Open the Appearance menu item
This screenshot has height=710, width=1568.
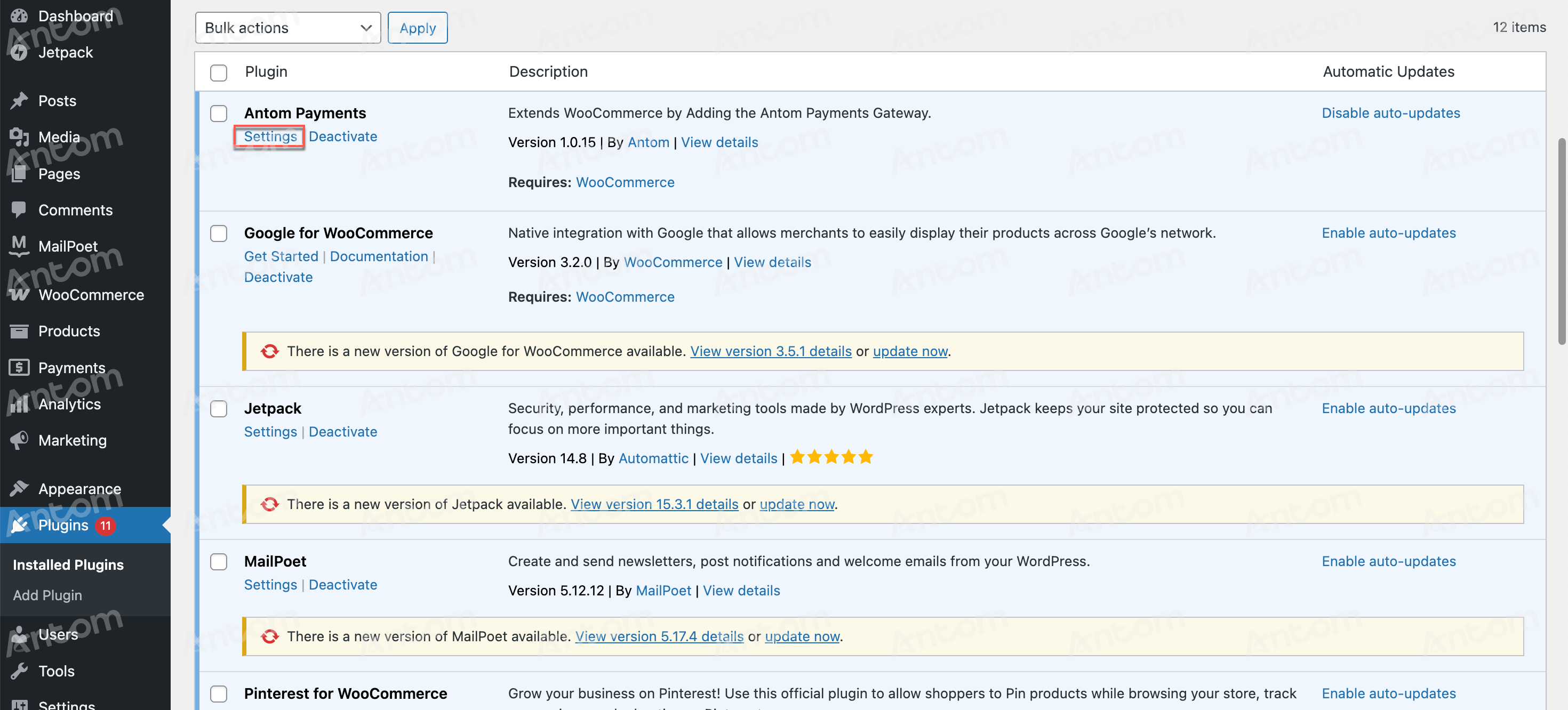80,489
